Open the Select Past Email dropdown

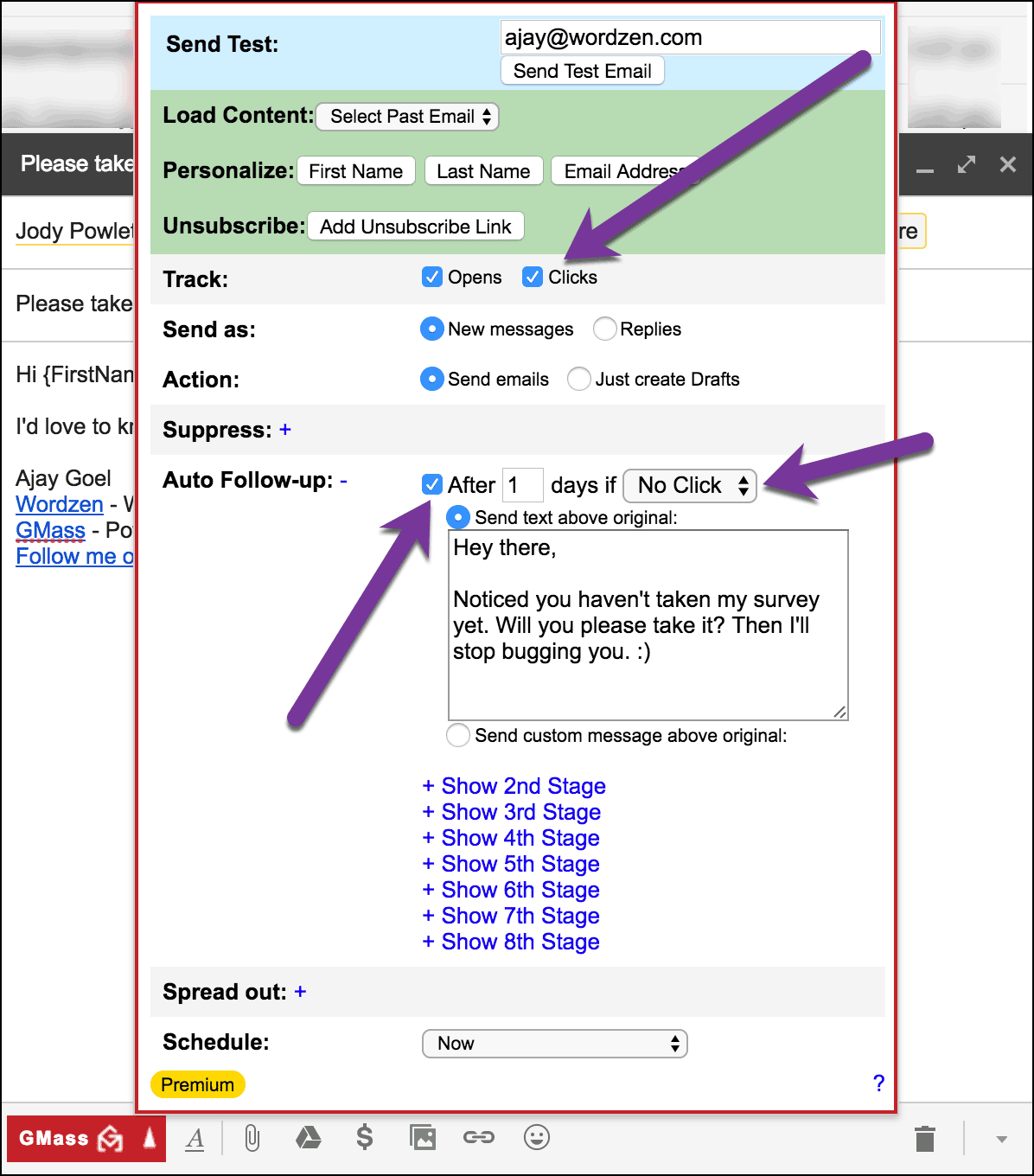pos(407,117)
